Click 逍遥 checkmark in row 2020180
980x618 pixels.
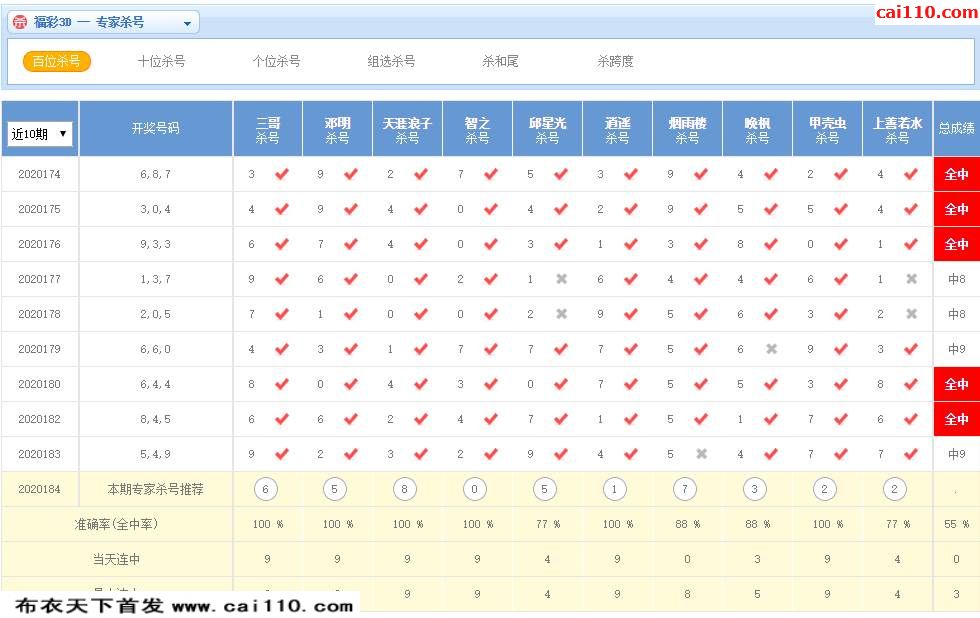[x=631, y=384]
